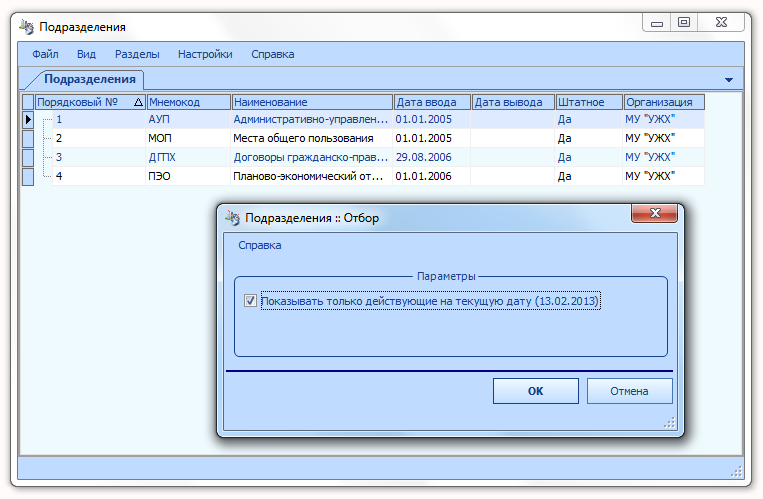Minimize the Подразделения window
763x499 pixels.
(x=657, y=22)
